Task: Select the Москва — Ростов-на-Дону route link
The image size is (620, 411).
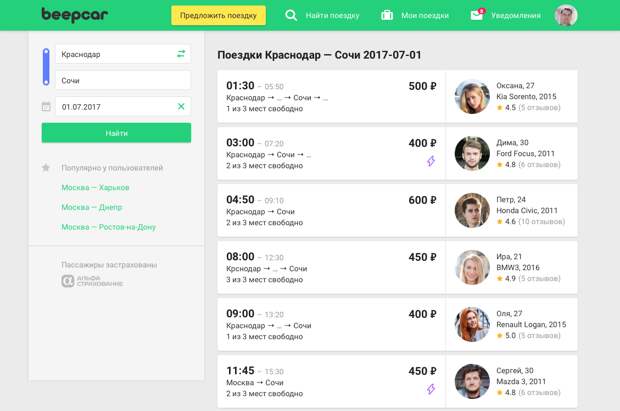Action: click(109, 227)
